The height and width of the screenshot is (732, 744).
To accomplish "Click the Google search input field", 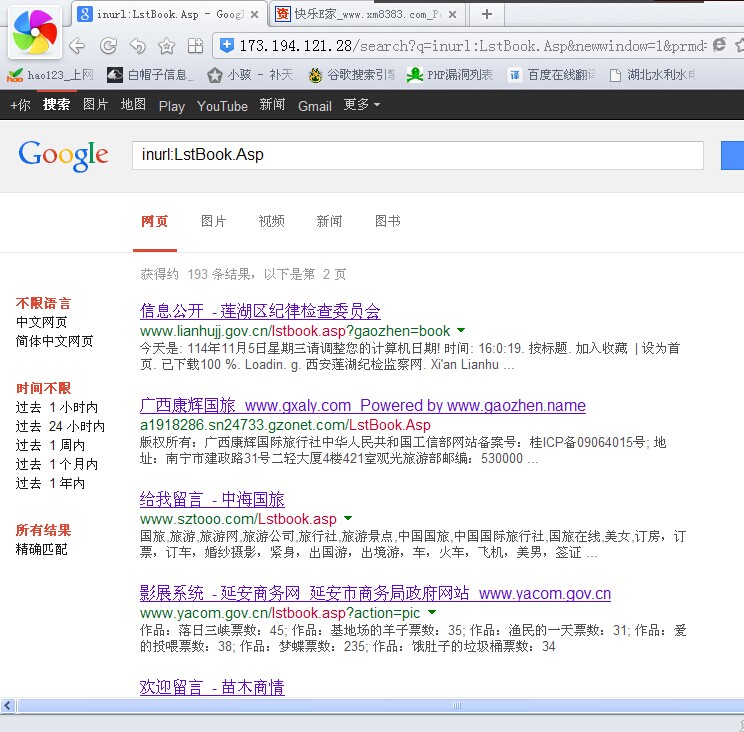I will 418,155.
